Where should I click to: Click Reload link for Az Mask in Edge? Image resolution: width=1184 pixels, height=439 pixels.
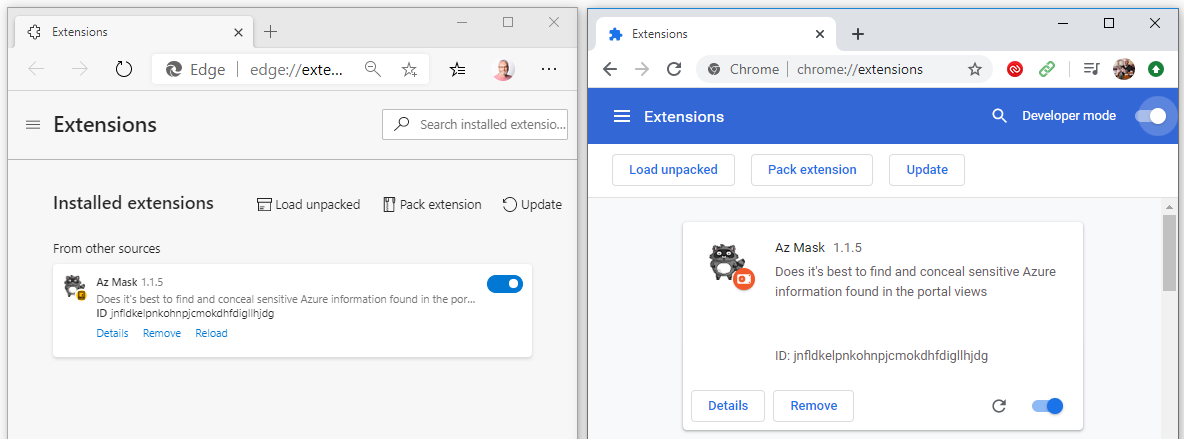(211, 333)
